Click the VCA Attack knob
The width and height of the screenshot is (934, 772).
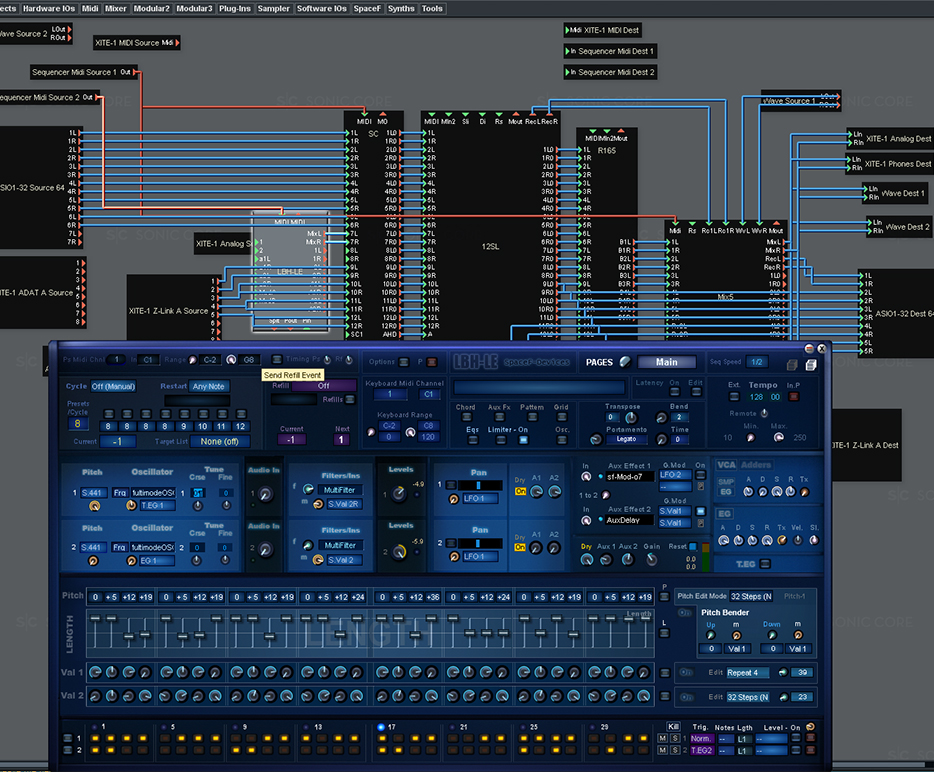pos(748,491)
